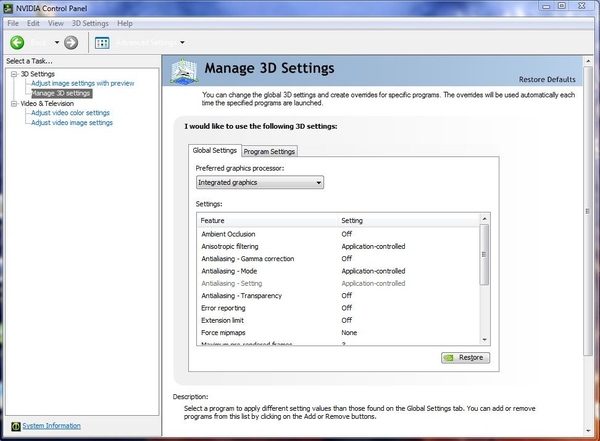Collapse the Video & Television tree node

[12, 103]
